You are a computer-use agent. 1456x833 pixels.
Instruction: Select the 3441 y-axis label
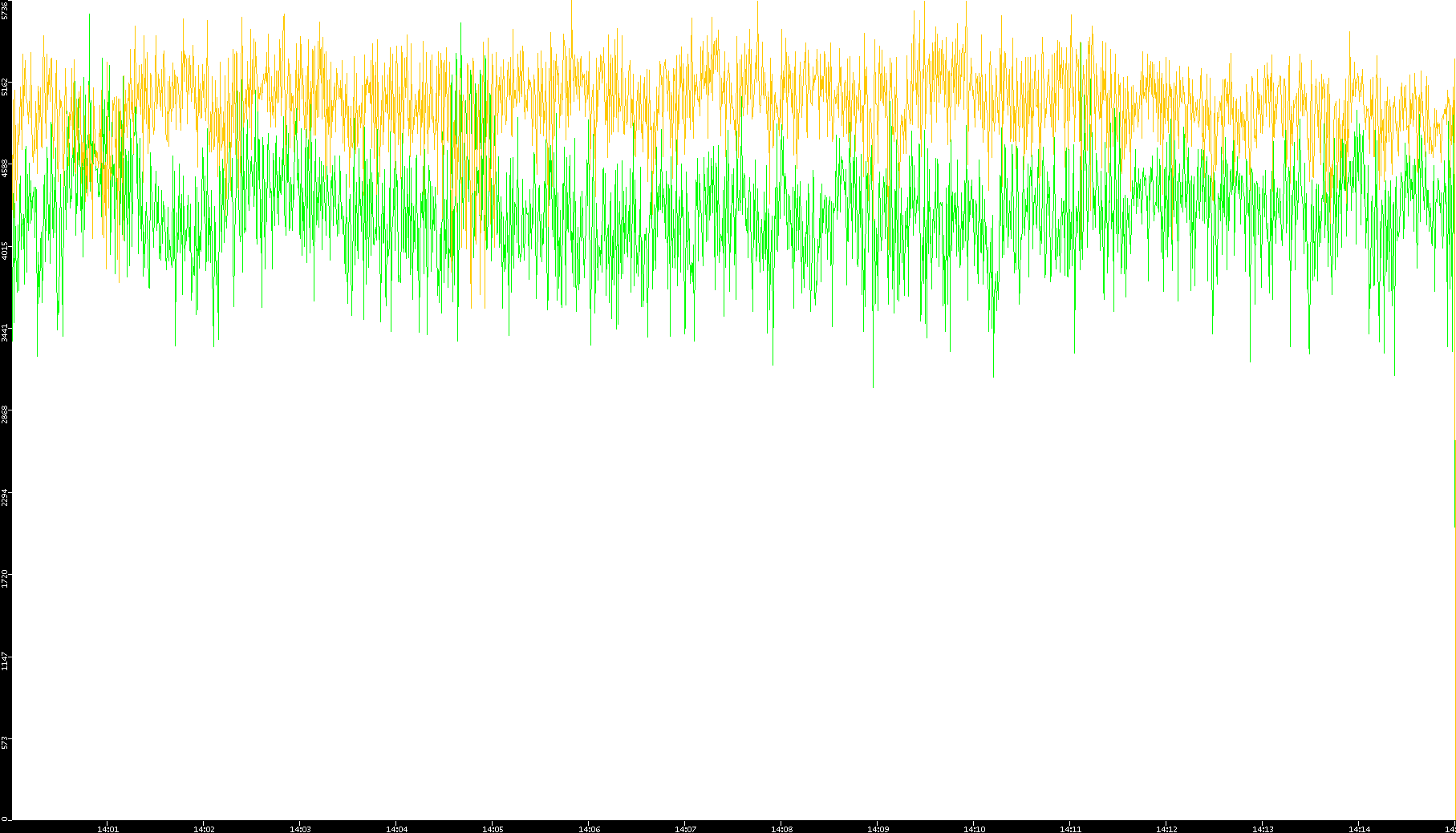point(6,333)
